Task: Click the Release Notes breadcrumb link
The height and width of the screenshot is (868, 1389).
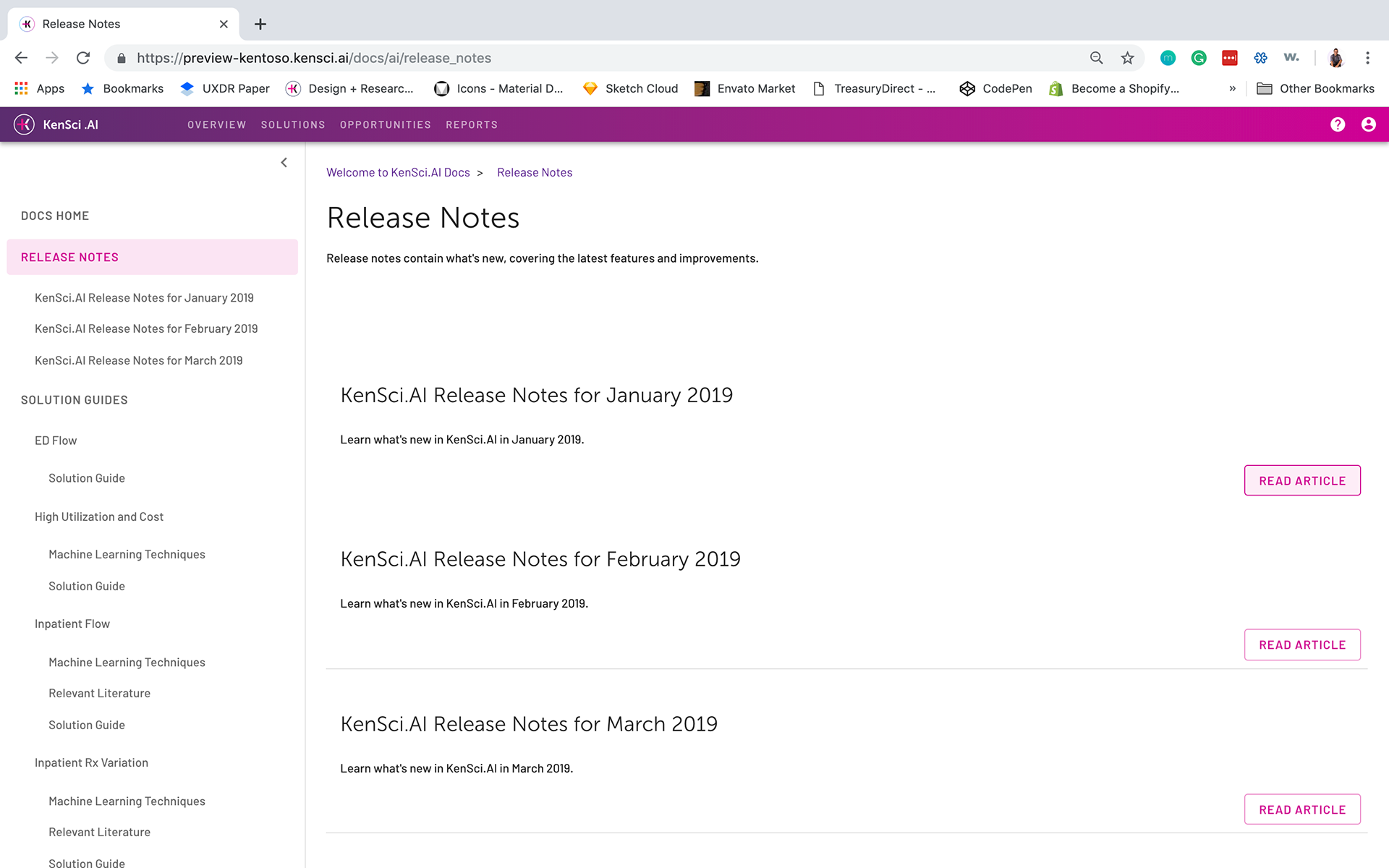Action: [535, 172]
